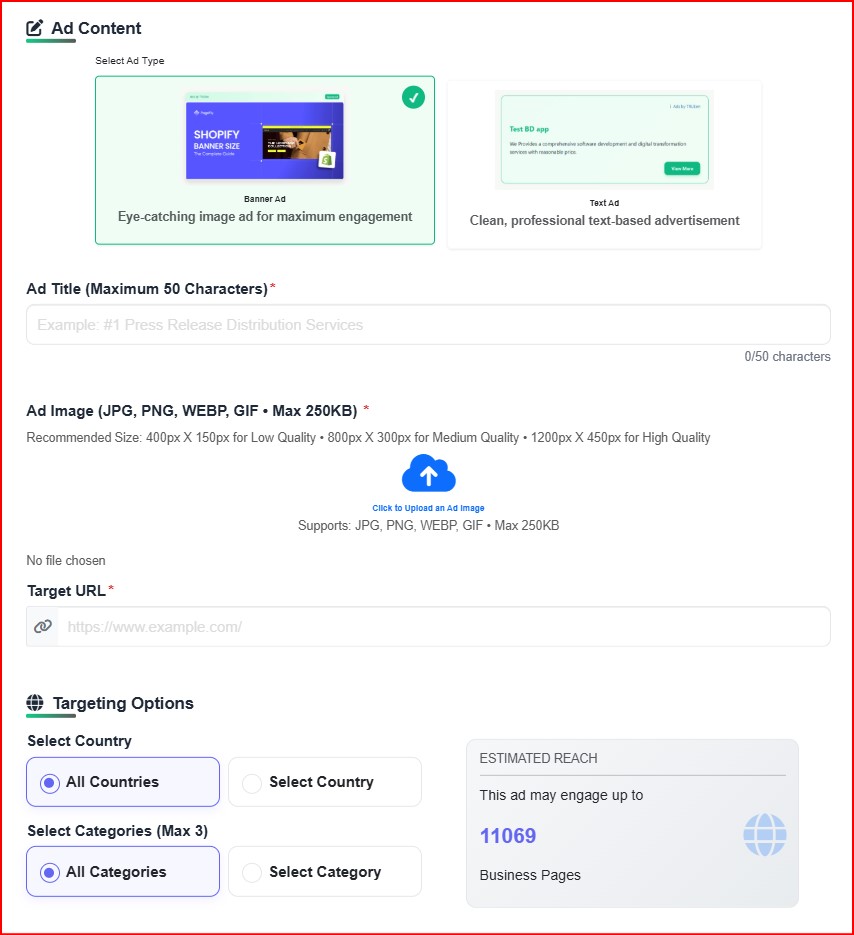This screenshot has width=854, height=935.
Task: Click the cloud upload icon
Action: 428,471
